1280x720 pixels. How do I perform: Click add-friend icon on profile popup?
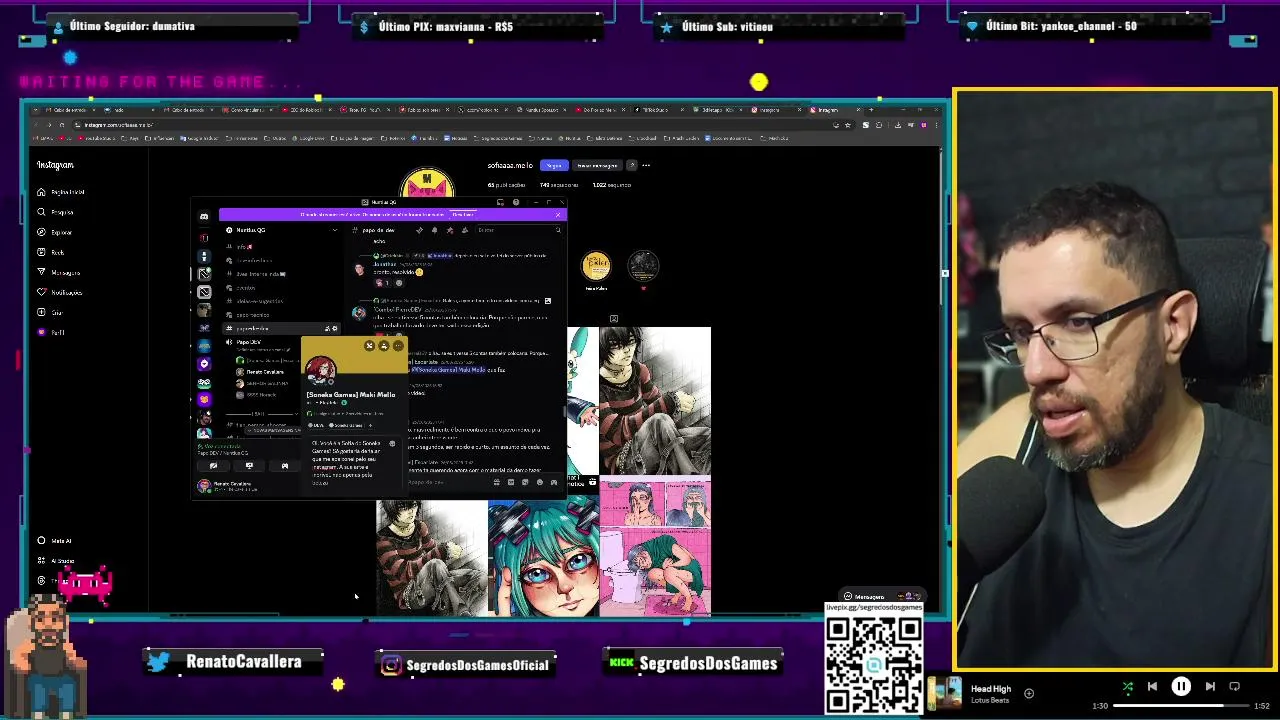click(x=384, y=346)
